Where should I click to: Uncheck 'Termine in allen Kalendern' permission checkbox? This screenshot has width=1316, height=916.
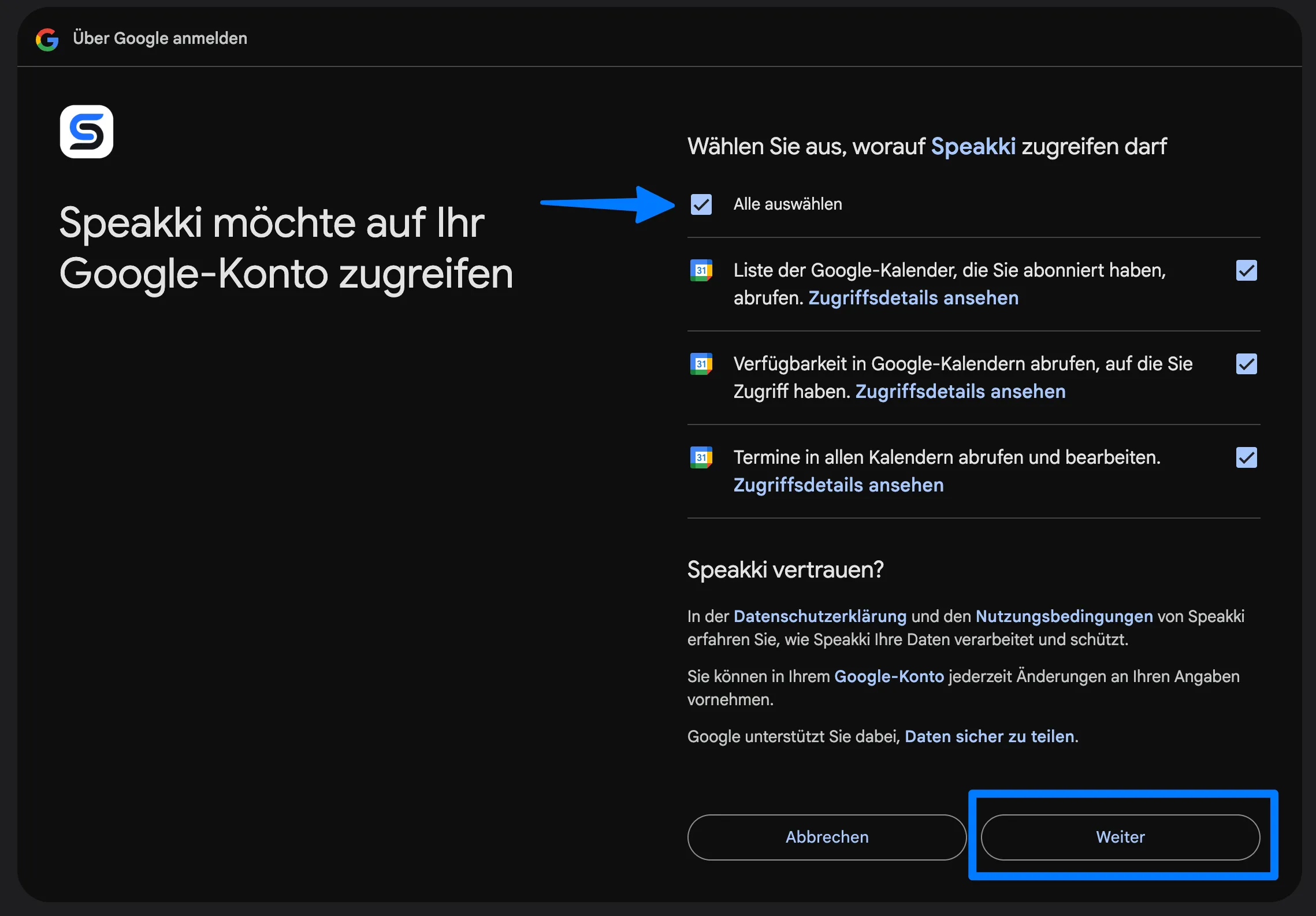pyautogui.click(x=1247, y=457)
